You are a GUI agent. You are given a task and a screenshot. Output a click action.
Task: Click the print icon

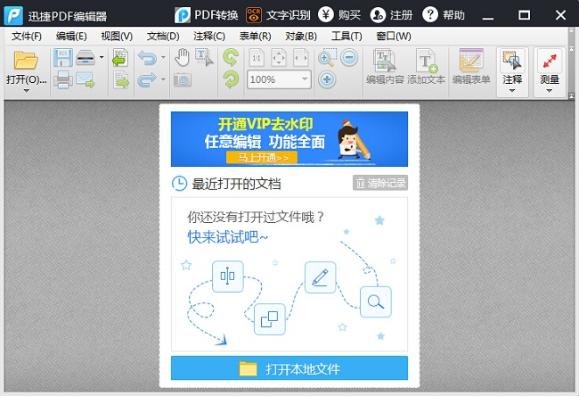point(62,79)
